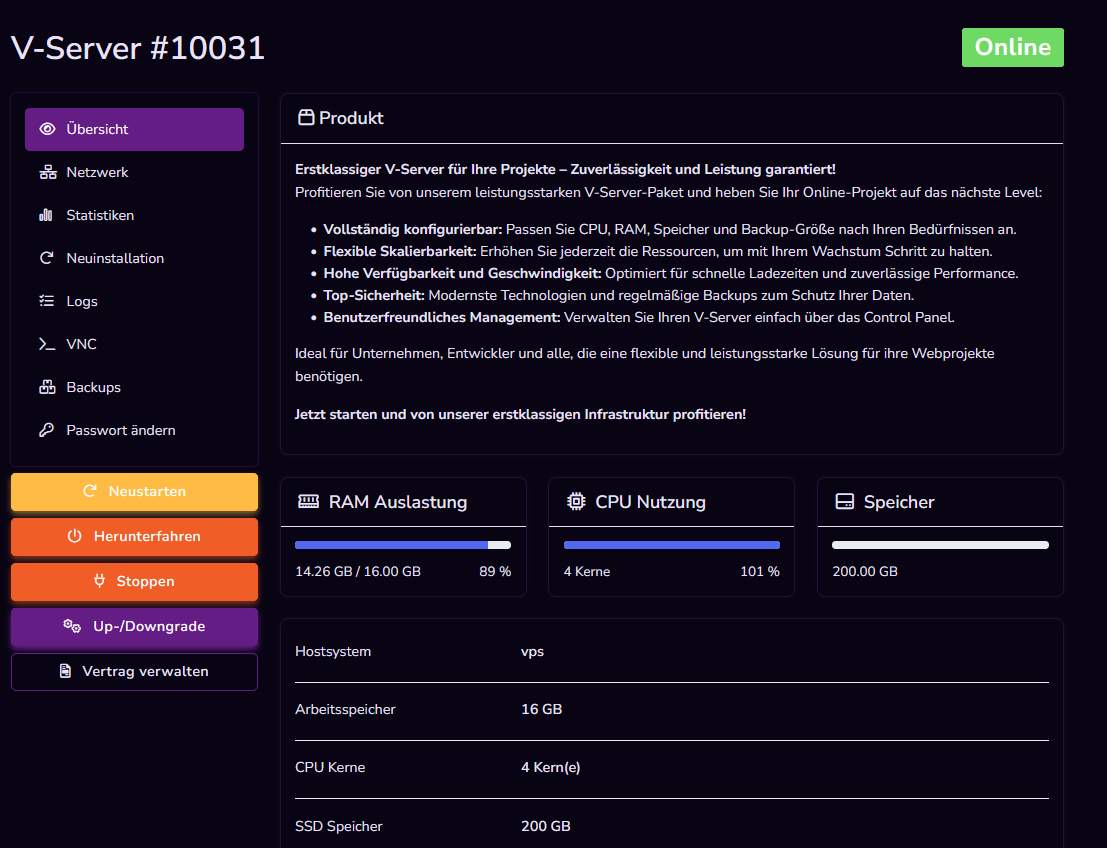Click the 14.26 GB / 16.00 GB value
Screen dimensions: 1107x848
coord(358,571)
